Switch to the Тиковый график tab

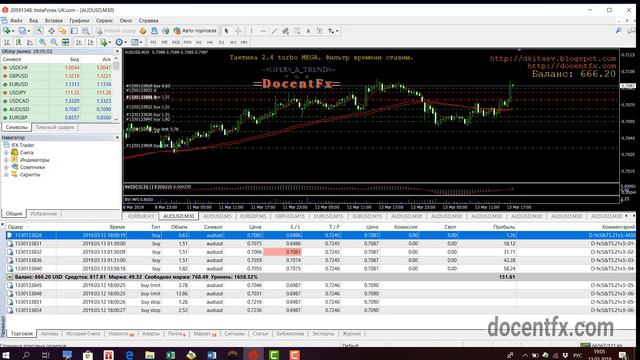[55, 127]
